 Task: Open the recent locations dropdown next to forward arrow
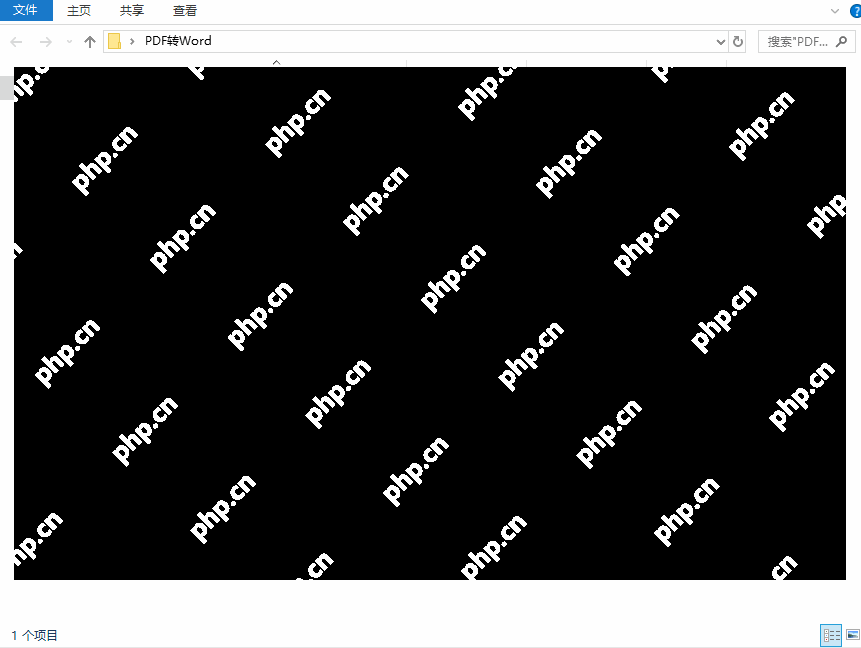click(68, 41)
